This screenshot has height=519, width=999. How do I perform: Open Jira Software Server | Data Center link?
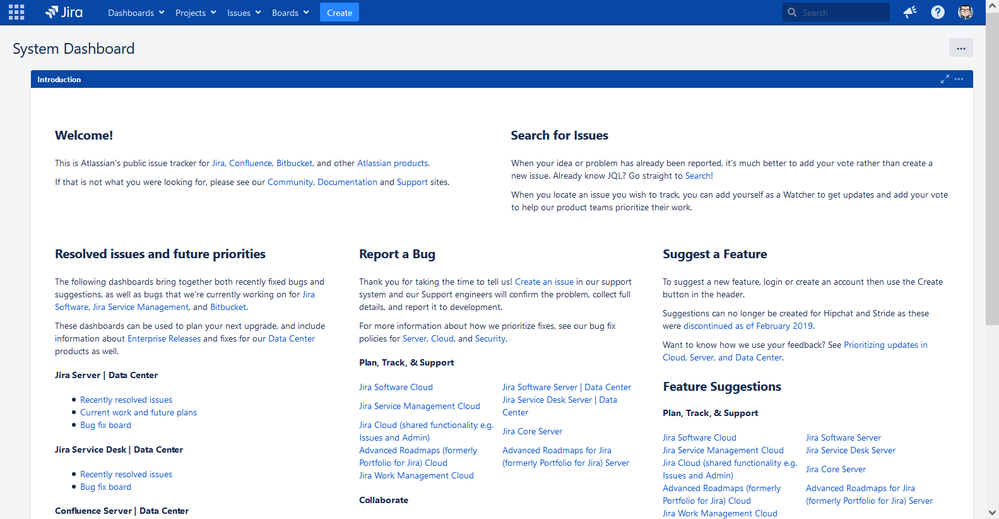(x=566, y=387)
